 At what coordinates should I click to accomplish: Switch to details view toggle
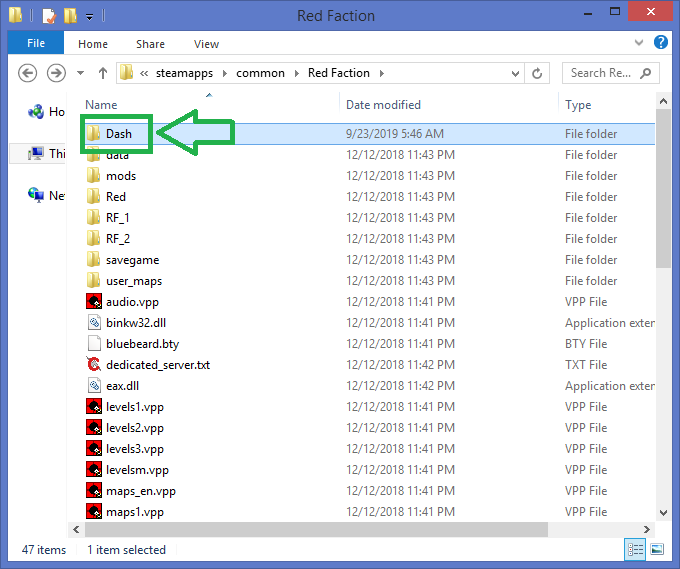click(x=635, y=549)
